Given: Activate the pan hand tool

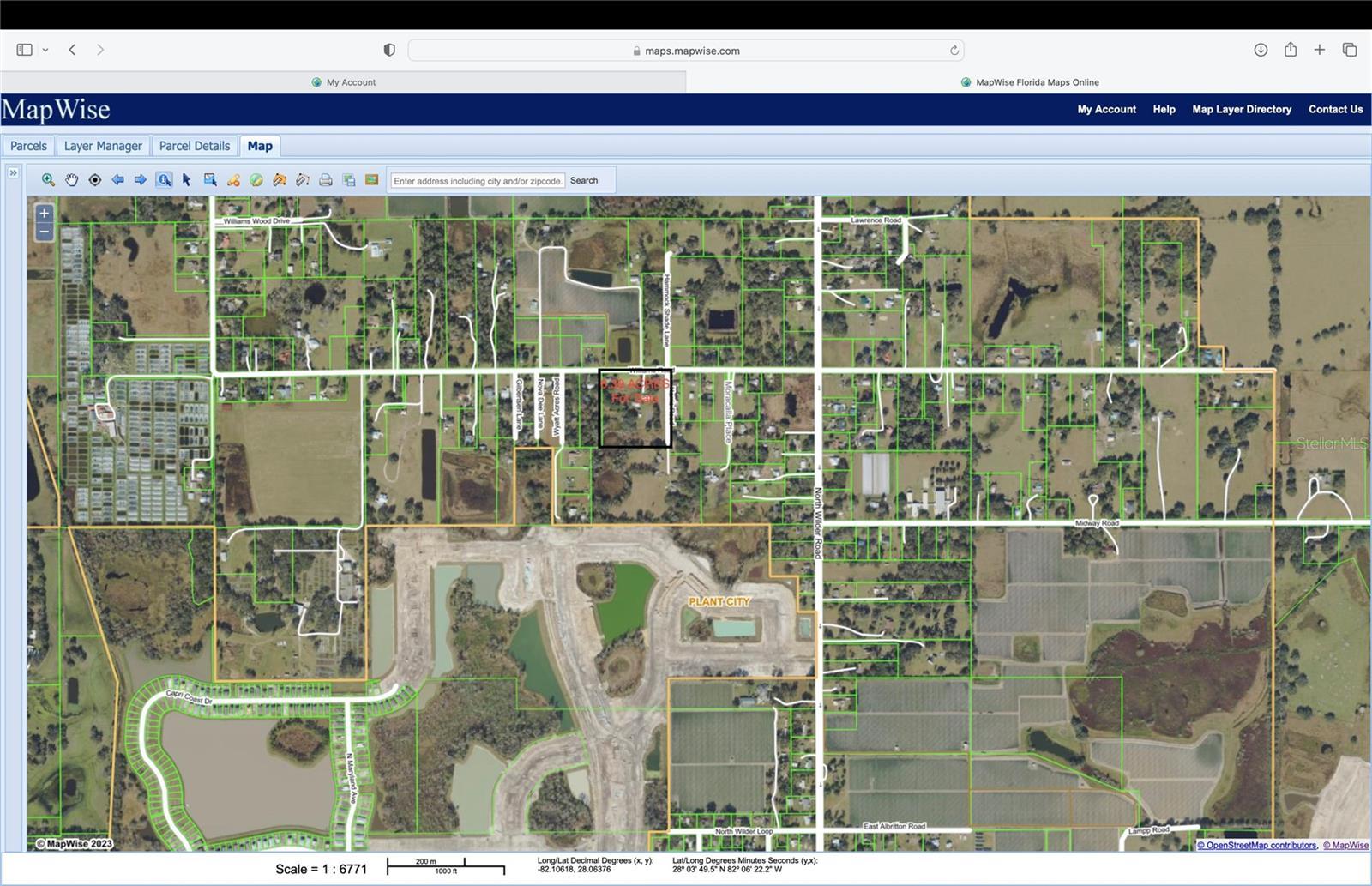Looking at the screenshot, I should [x=72, y=180].
